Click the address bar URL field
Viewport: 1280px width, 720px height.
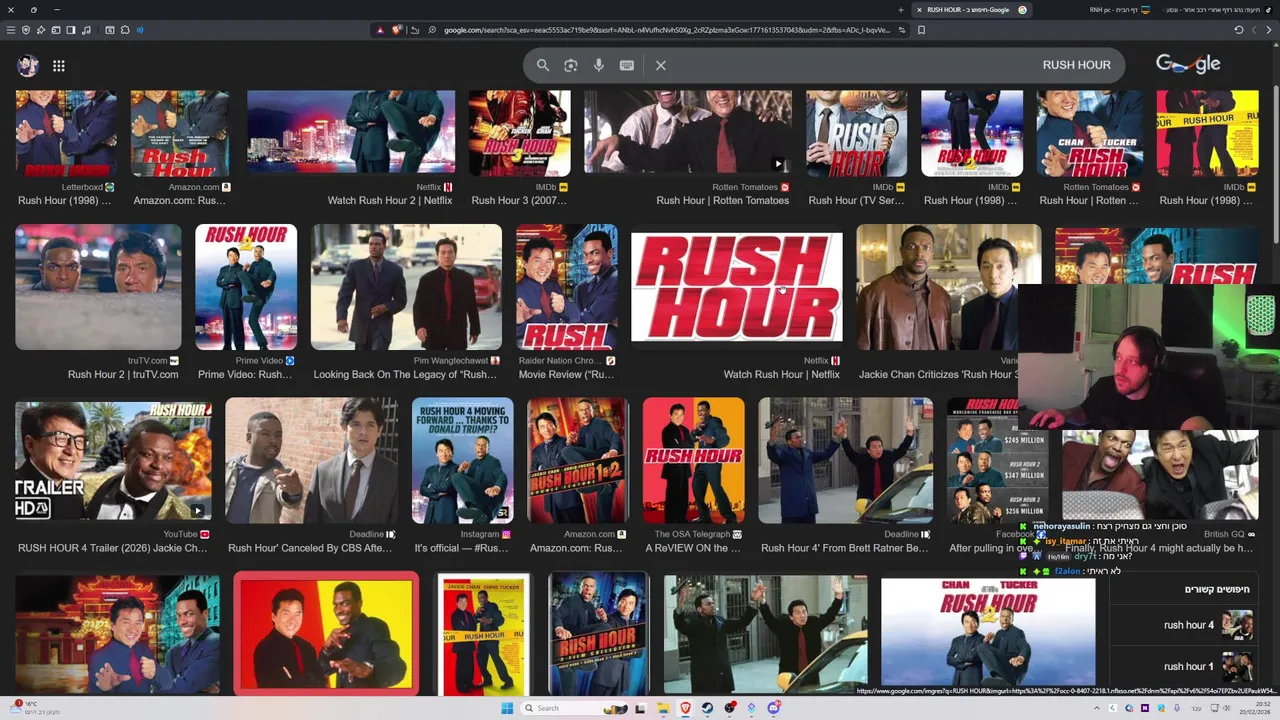(x=668, y=30)
